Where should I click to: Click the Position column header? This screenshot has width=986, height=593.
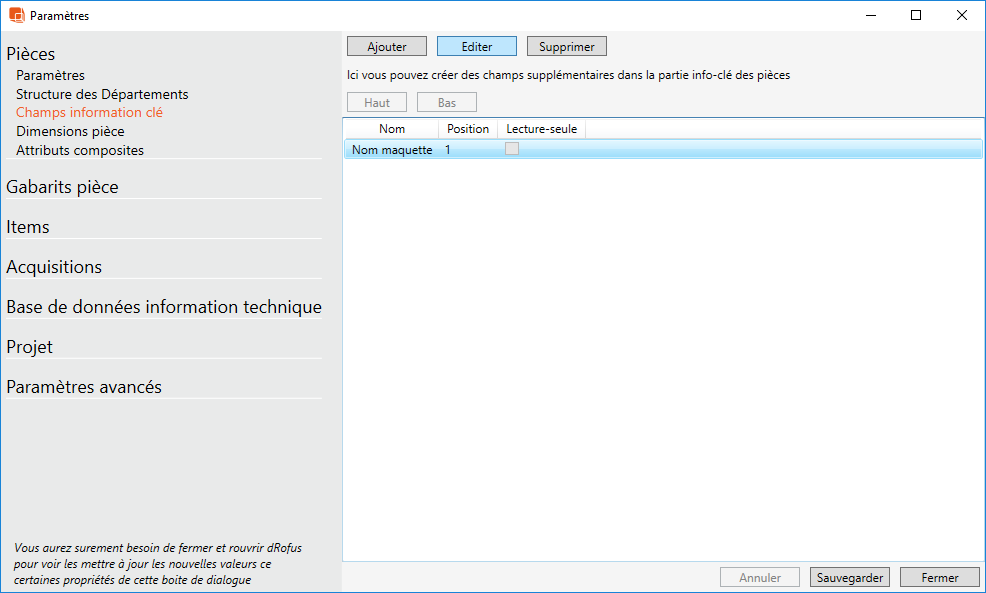[468, 129]
